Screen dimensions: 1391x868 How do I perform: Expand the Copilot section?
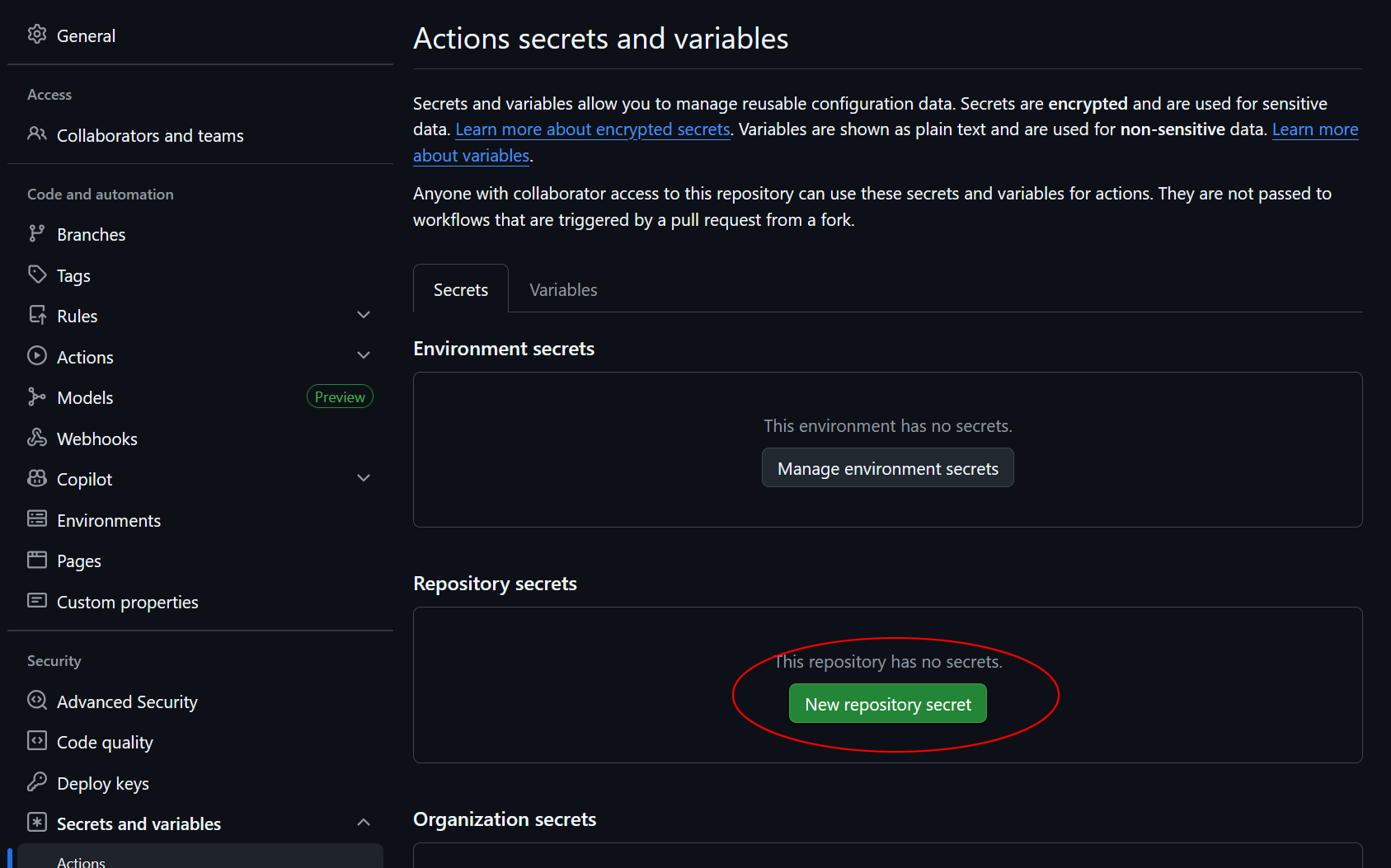click(x=364, y=477)
